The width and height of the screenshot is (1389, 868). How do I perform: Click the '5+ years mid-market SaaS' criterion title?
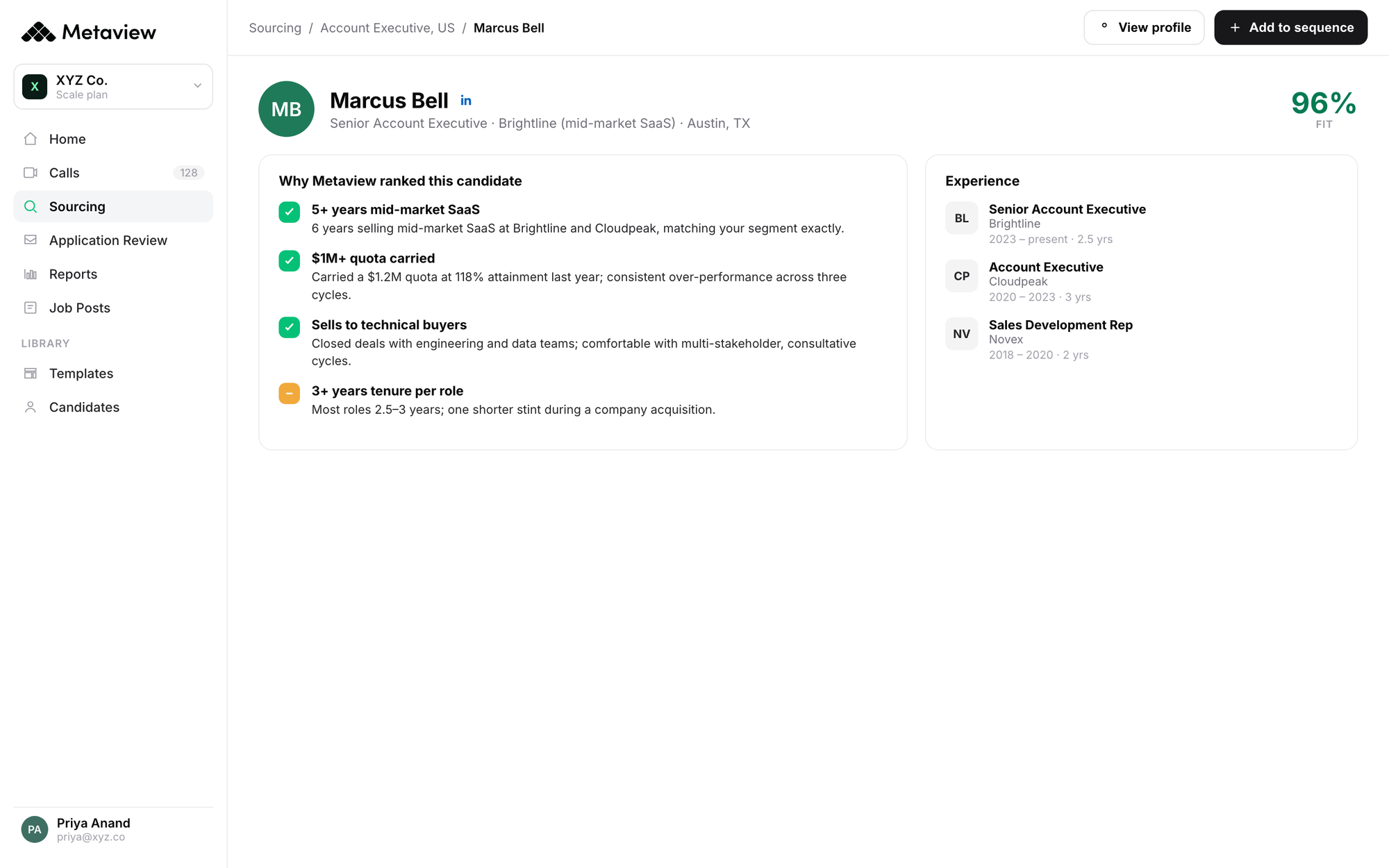tap(396, 210)
